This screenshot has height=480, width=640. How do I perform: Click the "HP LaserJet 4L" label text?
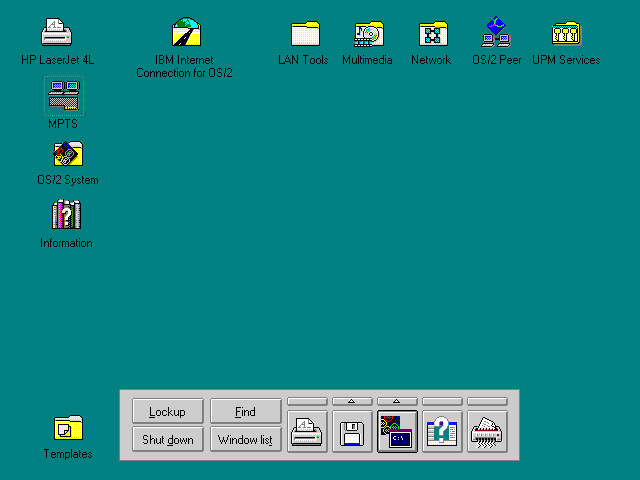coord(58,60)
